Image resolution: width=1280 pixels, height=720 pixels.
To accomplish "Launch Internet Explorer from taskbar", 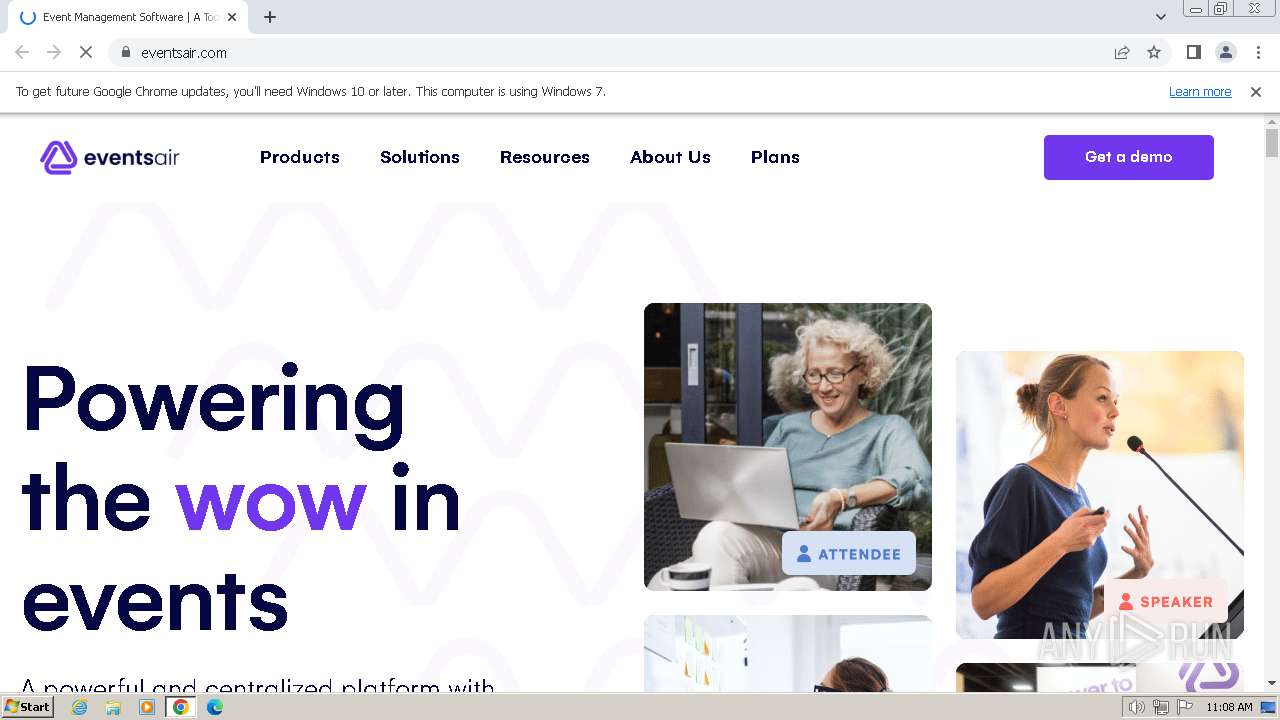I will [80, 707].
